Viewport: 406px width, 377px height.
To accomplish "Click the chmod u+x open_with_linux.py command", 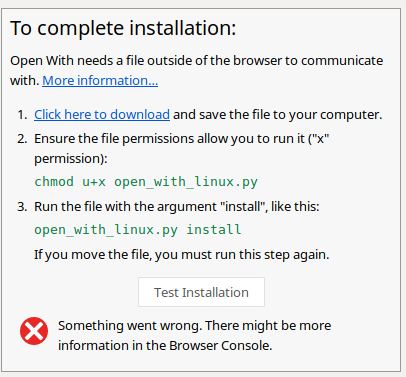I will (x=146, y=182).
